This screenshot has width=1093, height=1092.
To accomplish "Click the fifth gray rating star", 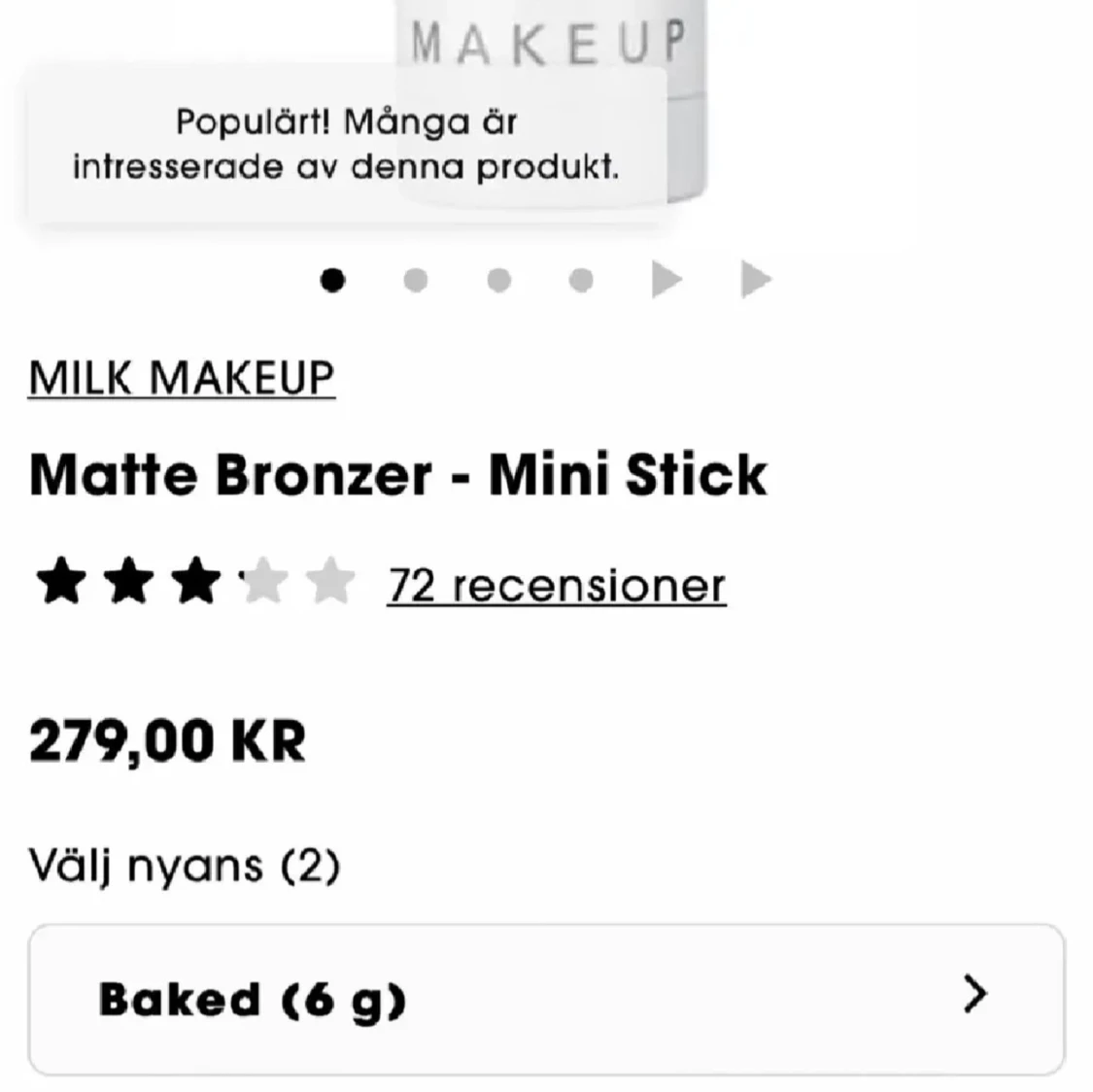I will [329, 581].
